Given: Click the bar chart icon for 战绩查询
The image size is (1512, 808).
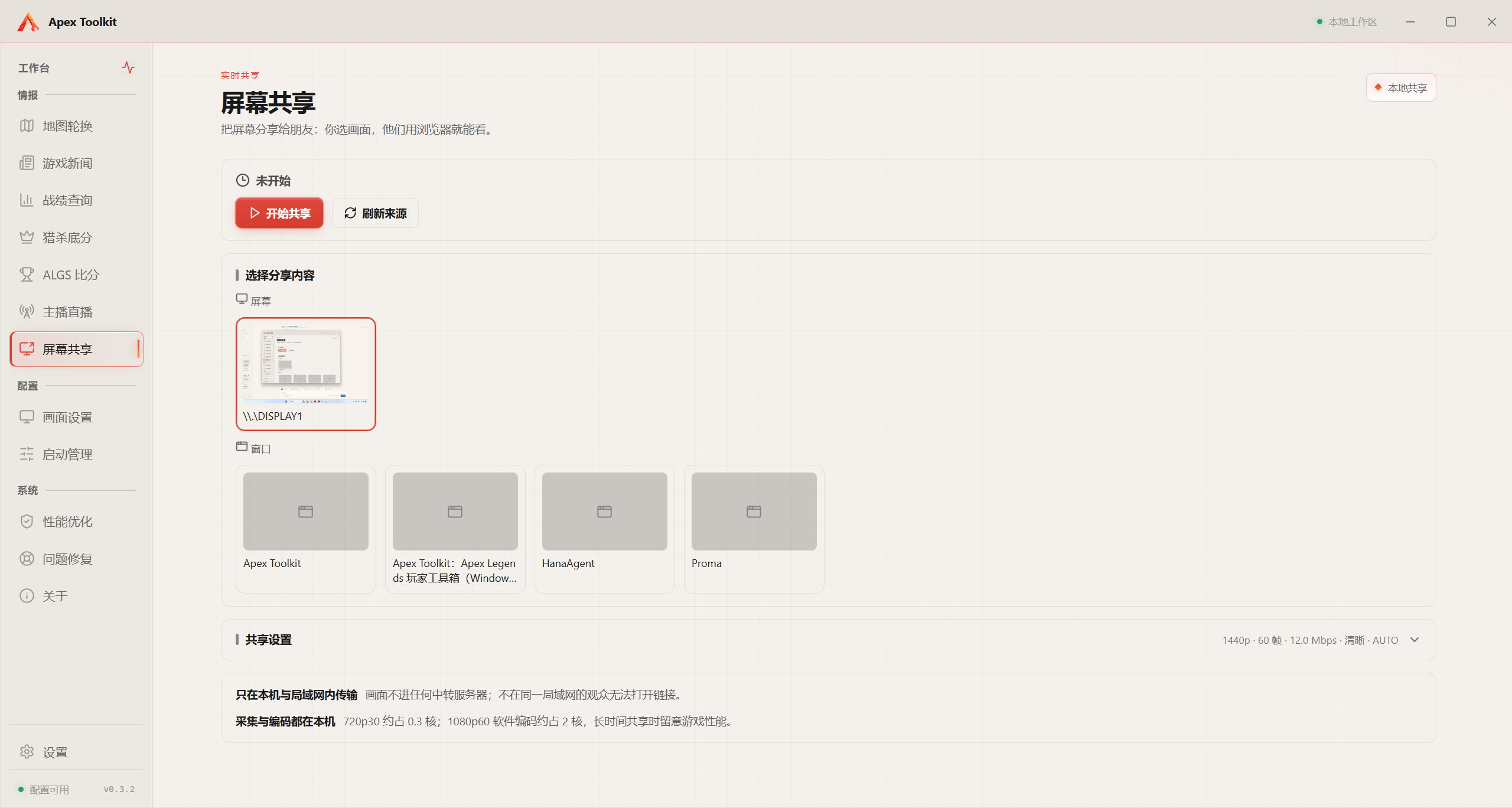Looking at the screenshot, I should [27, 200].
